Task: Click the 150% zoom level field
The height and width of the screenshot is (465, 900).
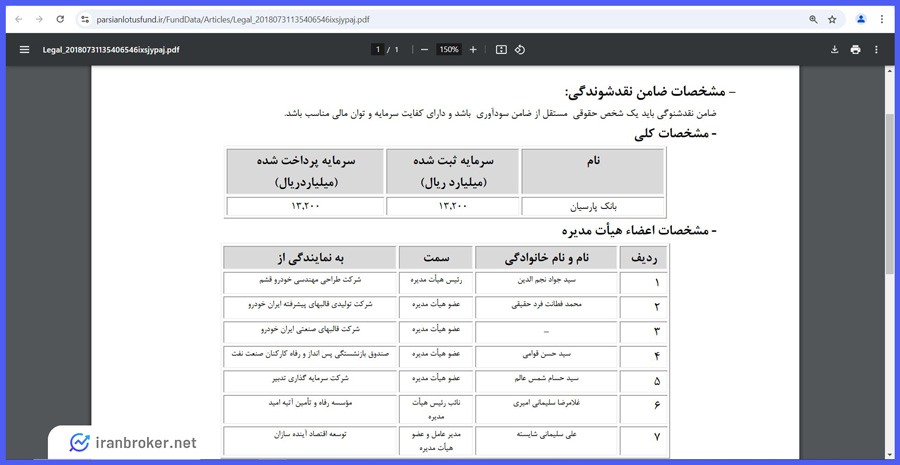Action: [x=449, y=49]
